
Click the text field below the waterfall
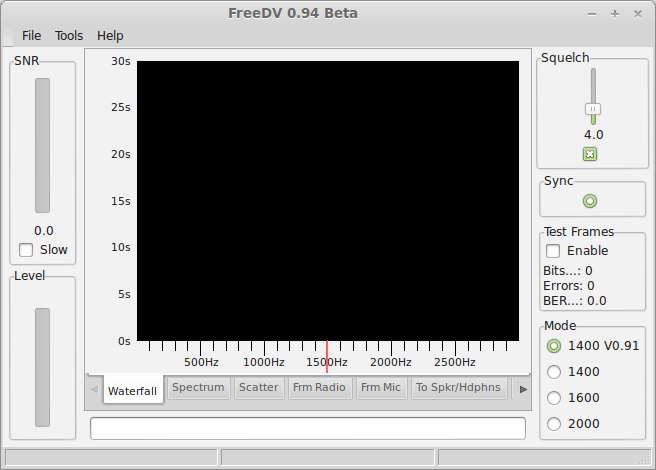[308, 428]
